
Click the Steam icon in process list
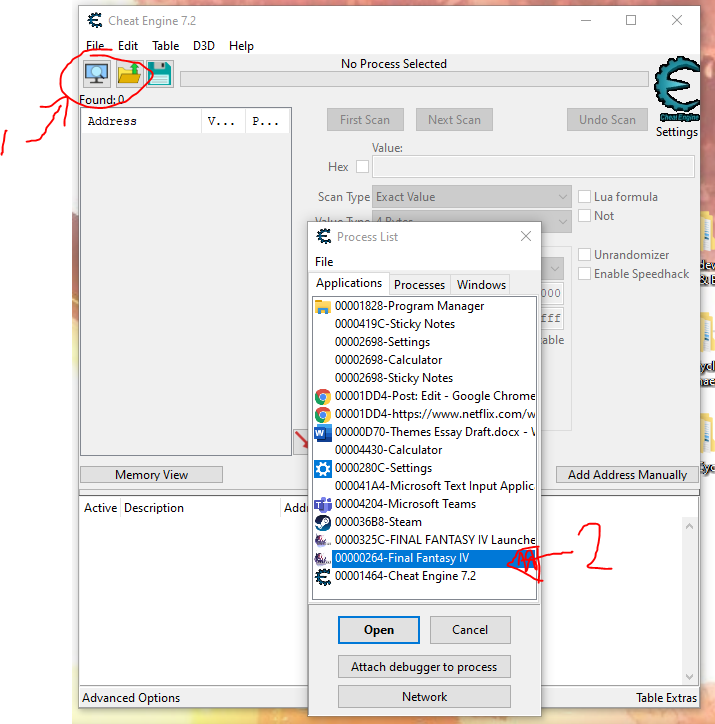click(323, 522)
